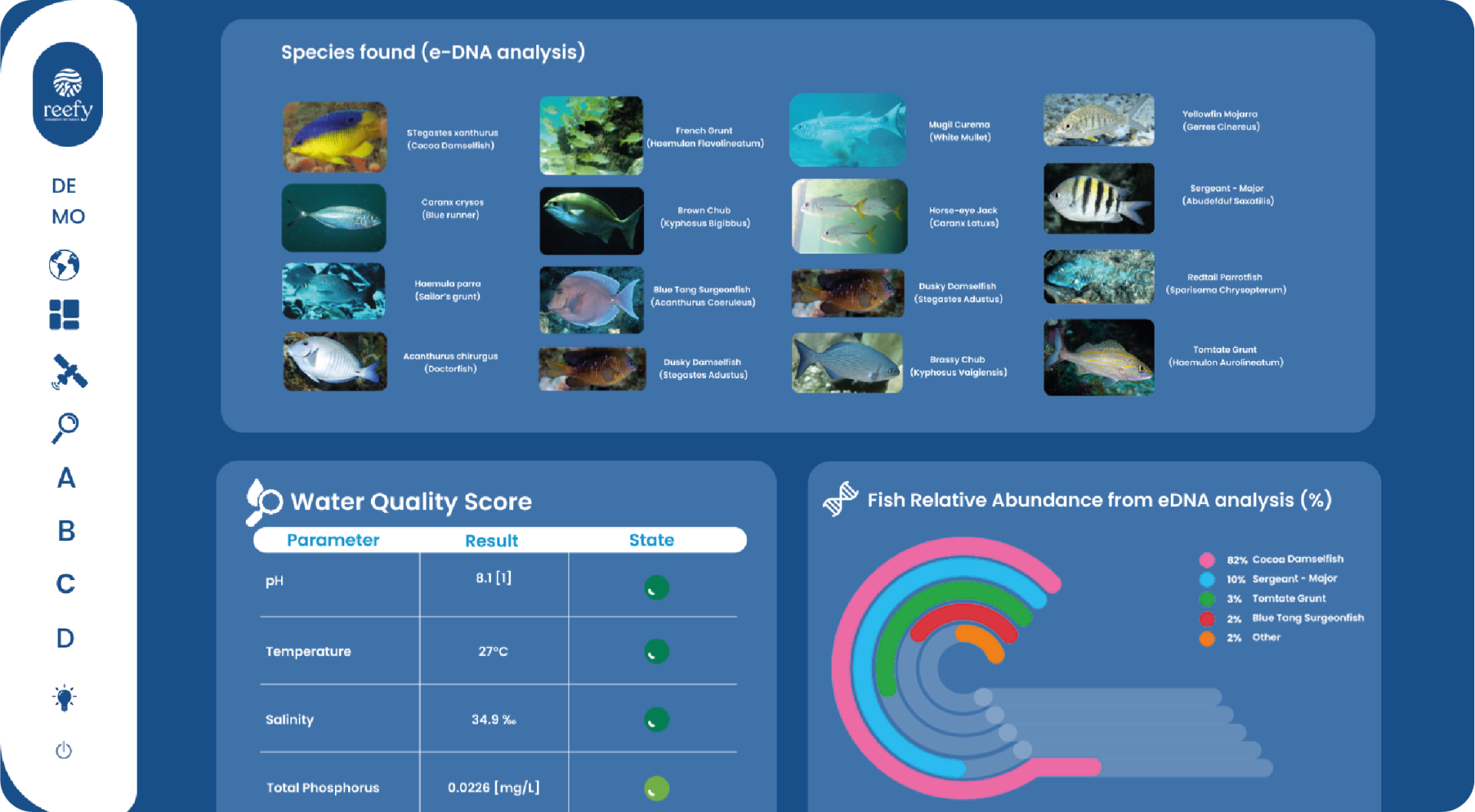Click the DEMO label in the sidebar
This screenshot has height=812, width=1475.
(68, 201)
